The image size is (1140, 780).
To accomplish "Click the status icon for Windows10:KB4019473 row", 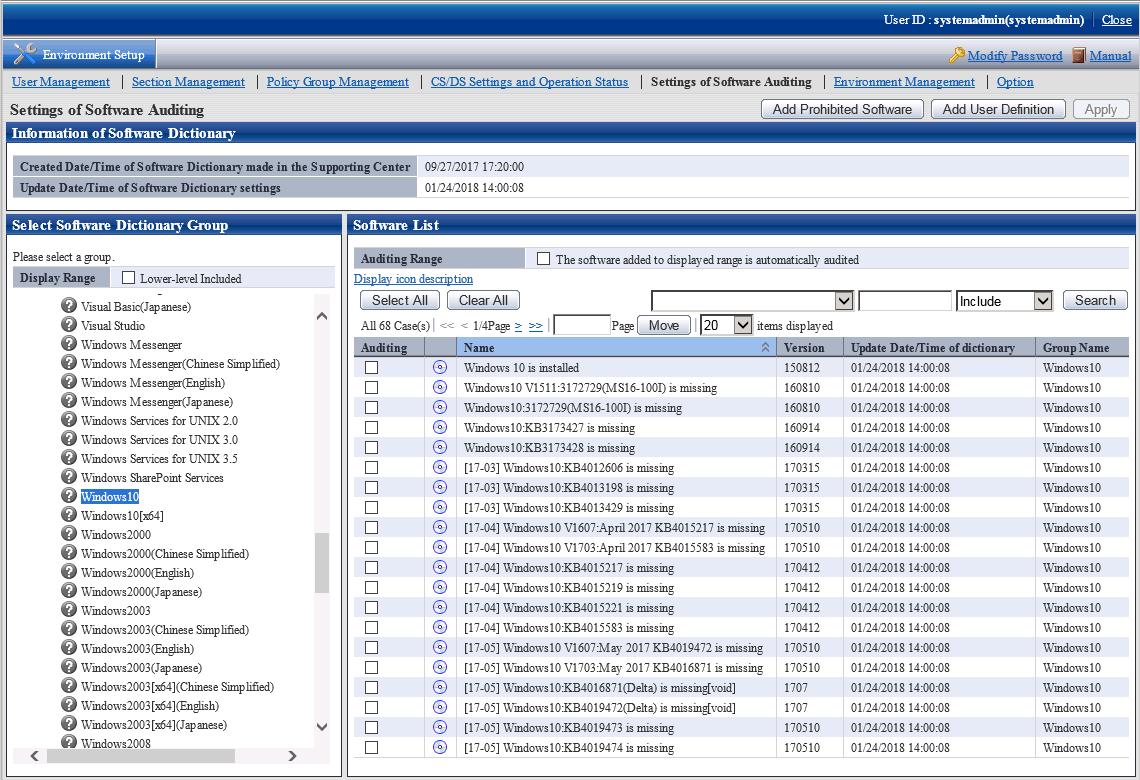I will click(x=440, y=727).
